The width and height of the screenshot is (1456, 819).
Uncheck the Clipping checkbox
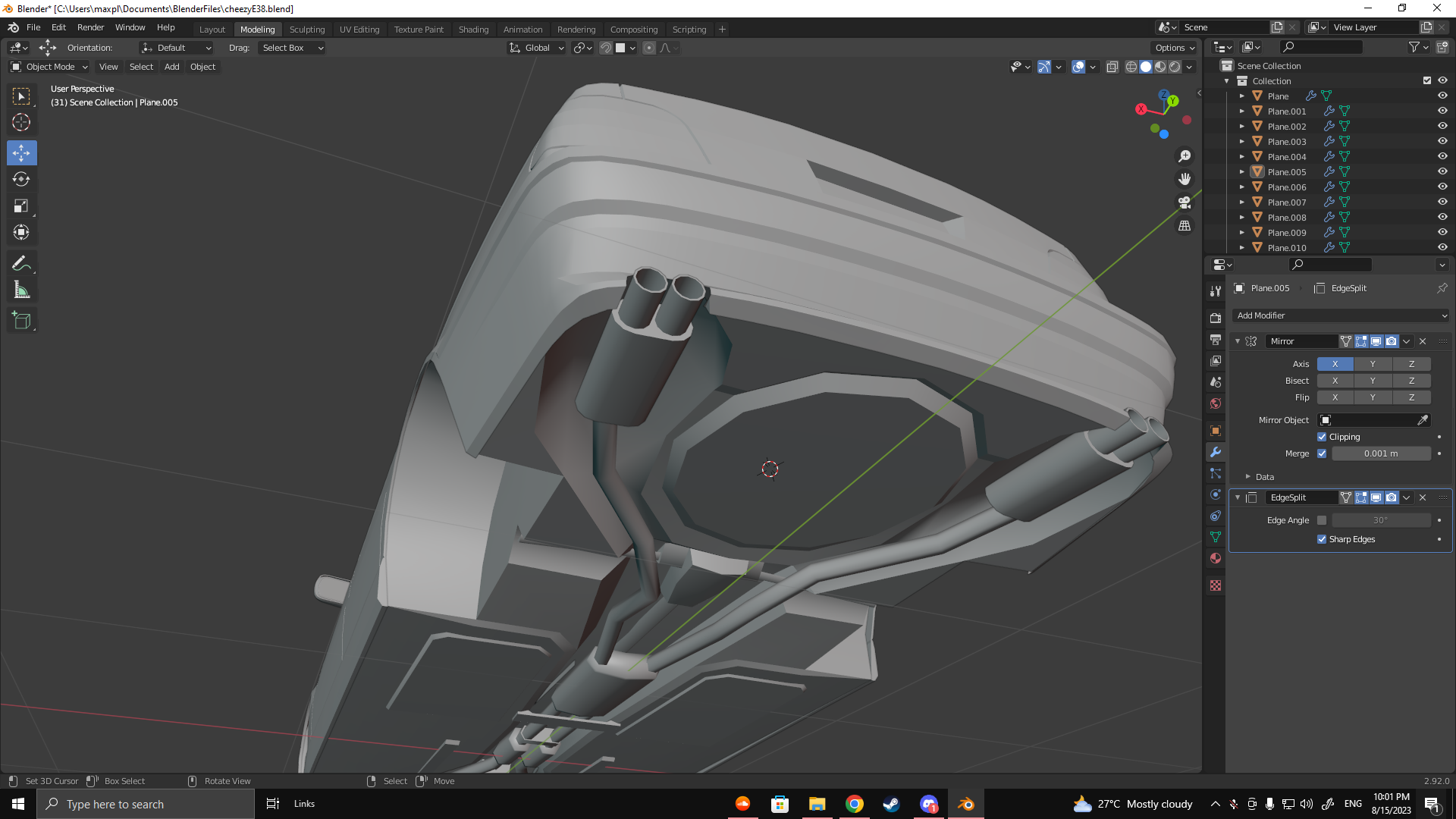(1322, 437)
